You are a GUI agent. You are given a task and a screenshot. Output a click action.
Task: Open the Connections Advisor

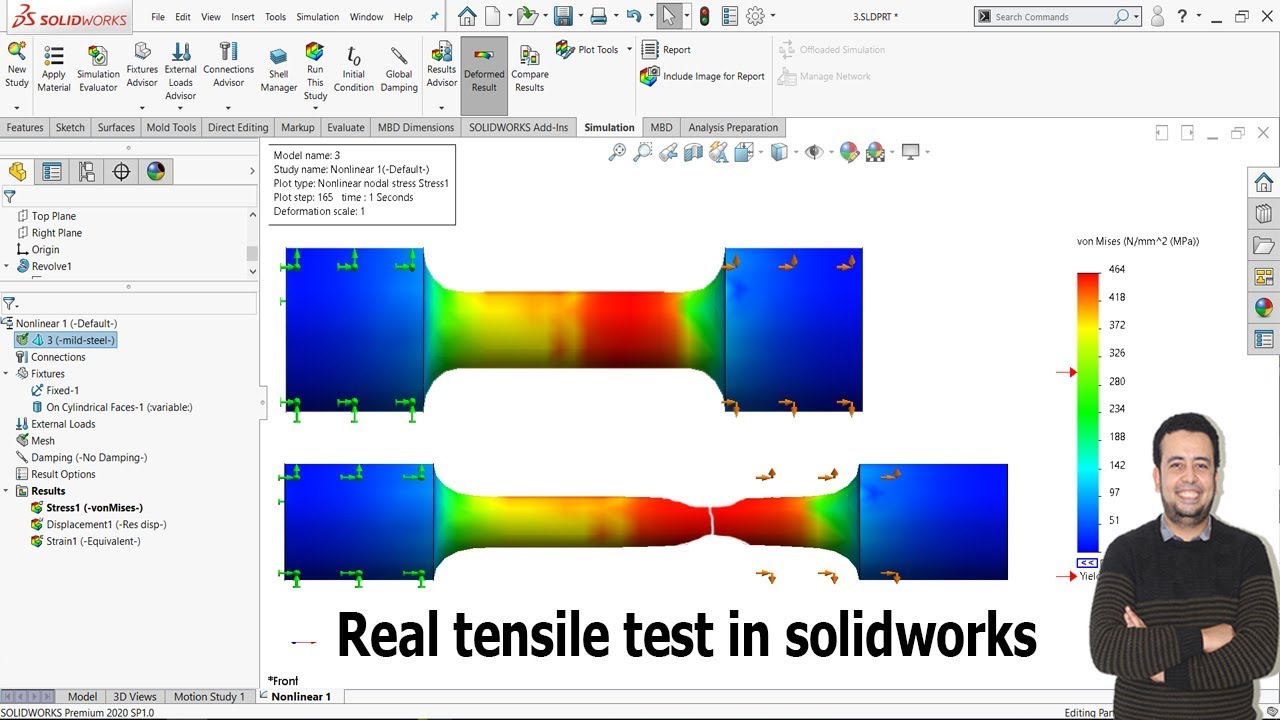point(229,65)
